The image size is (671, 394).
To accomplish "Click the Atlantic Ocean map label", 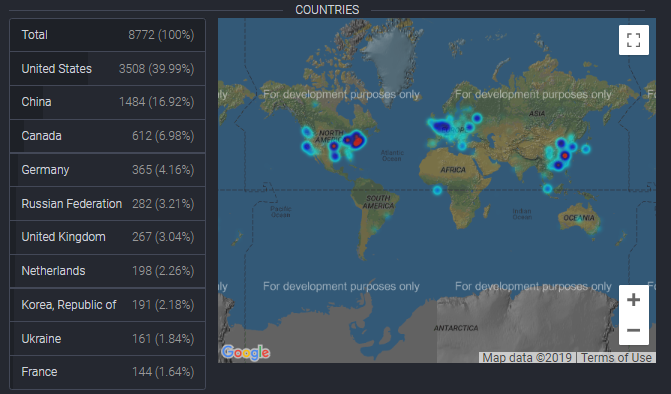I will [x=392, y=155].
